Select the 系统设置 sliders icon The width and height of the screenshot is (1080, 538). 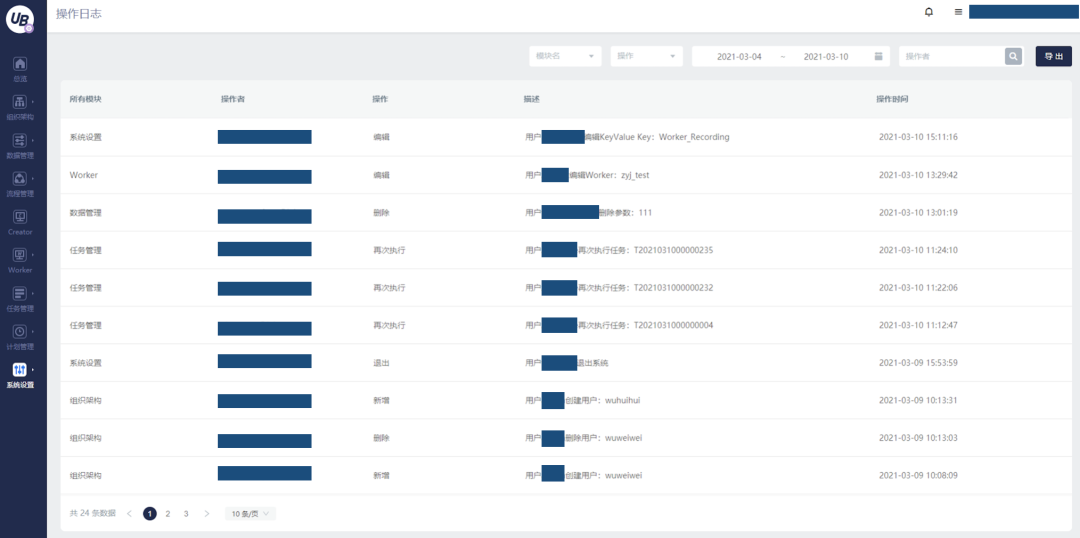click(21, 370)
